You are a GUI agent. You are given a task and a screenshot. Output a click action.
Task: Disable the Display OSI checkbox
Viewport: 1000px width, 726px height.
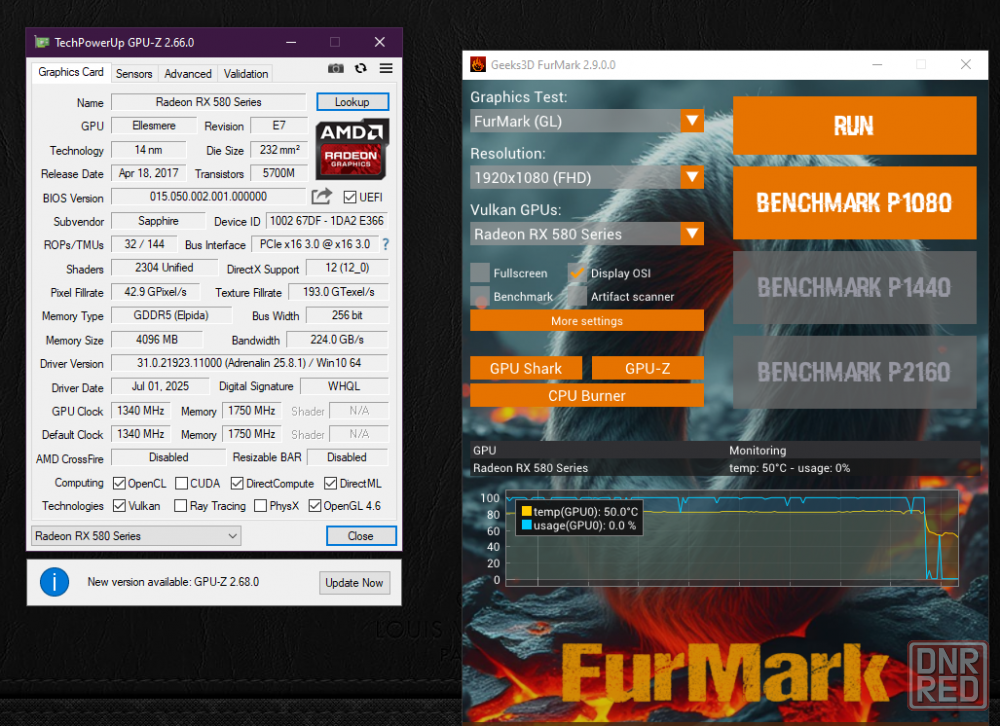point(577,273)
